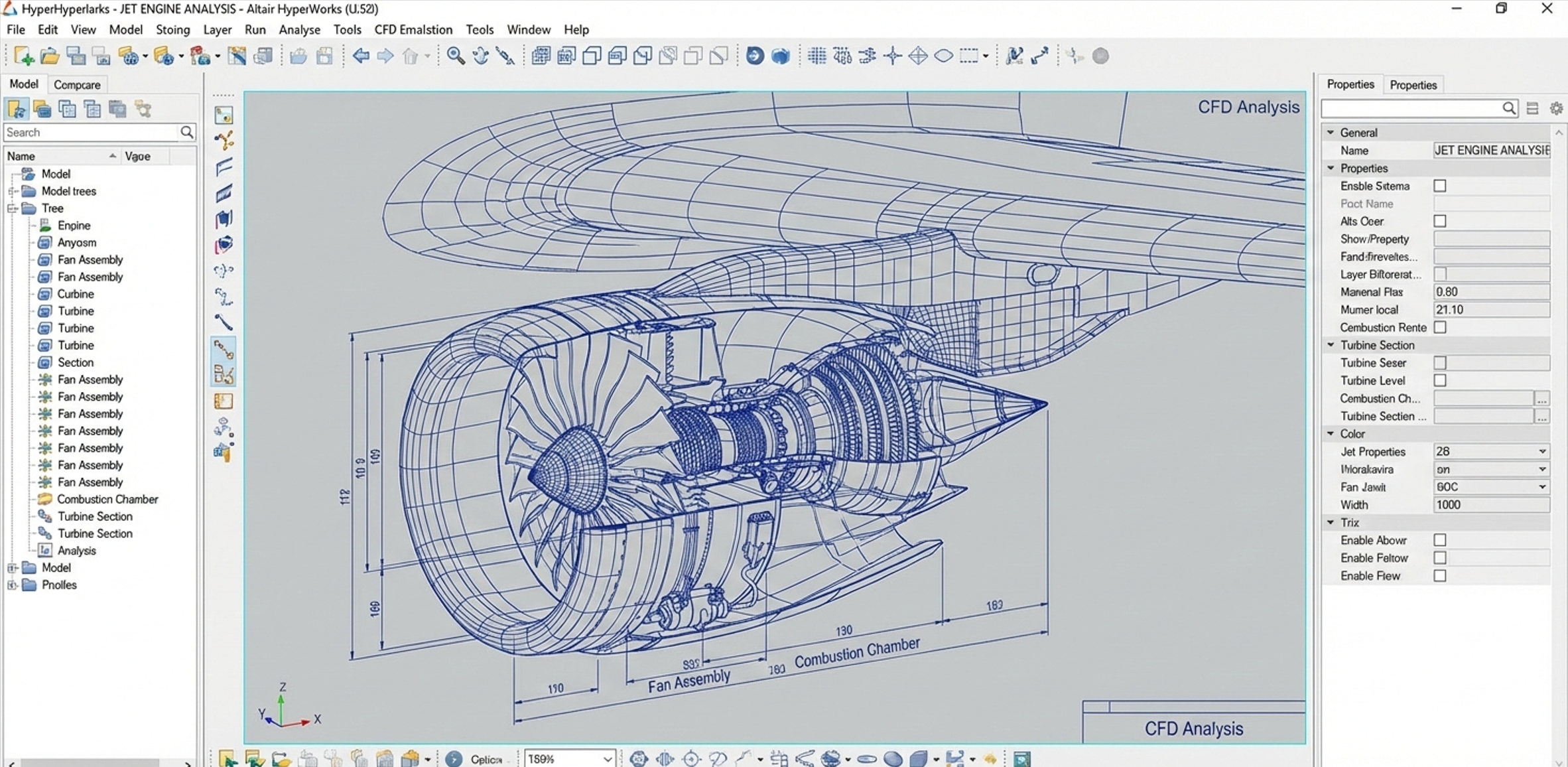This screenshot has height=767, width=1568.
Task: Select the Zoom tool in the top toolbar
Action: 454,56
